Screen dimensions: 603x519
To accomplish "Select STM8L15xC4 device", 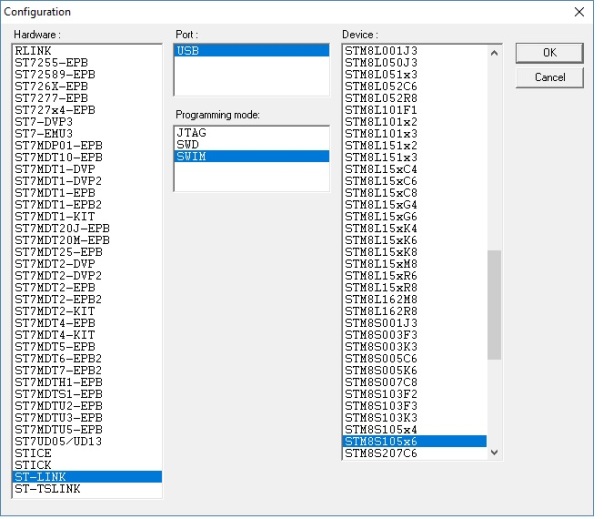I will click(x=415, y=169).
